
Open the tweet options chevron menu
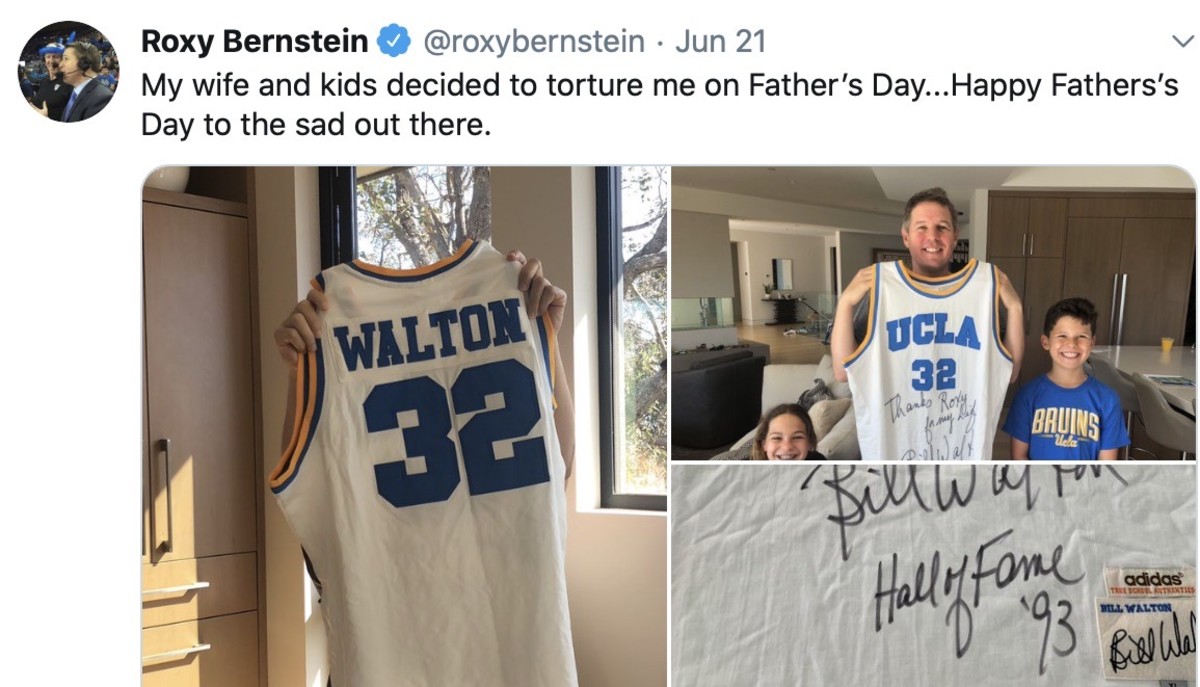click(1180, 41)
